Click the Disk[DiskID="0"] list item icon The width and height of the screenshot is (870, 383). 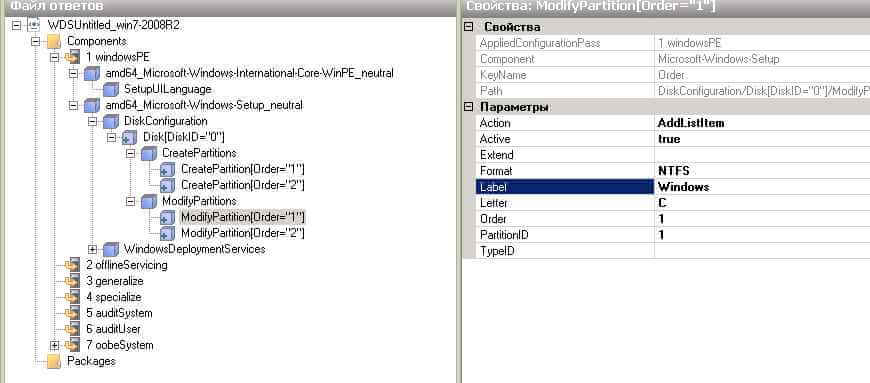tap(129, 138)
